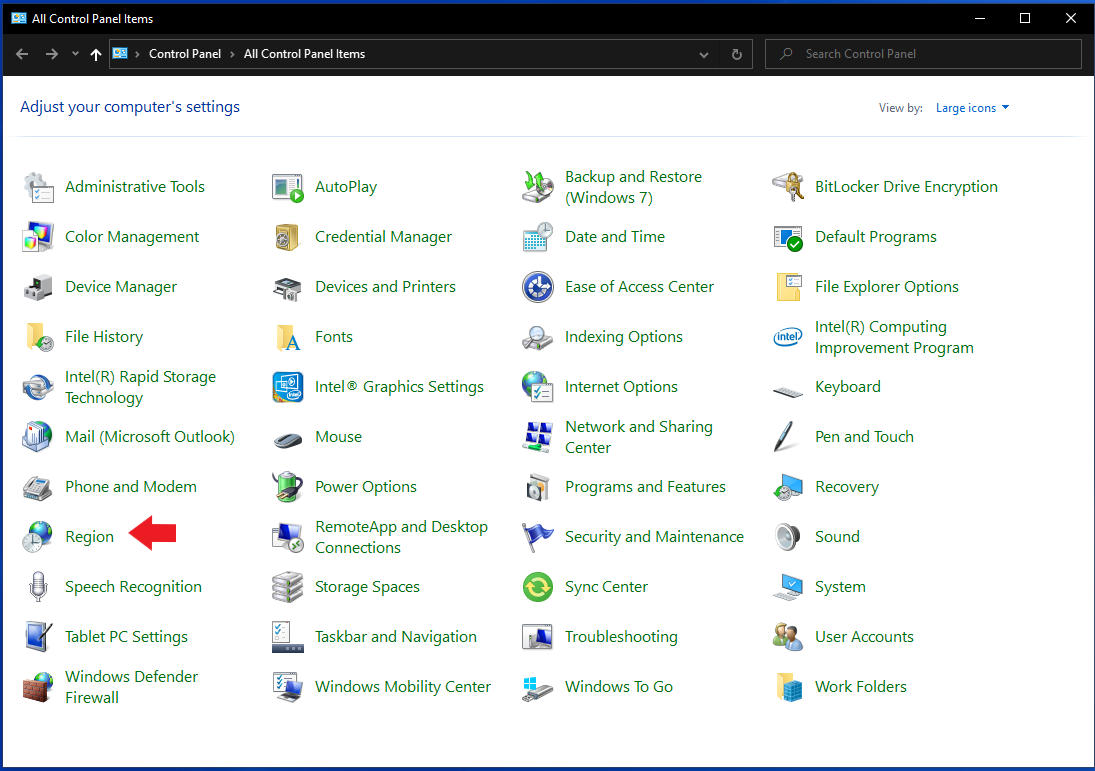1095x771 pixels.
Task: Expand the View by Large icons dropdown
Action: click(972, 108)
